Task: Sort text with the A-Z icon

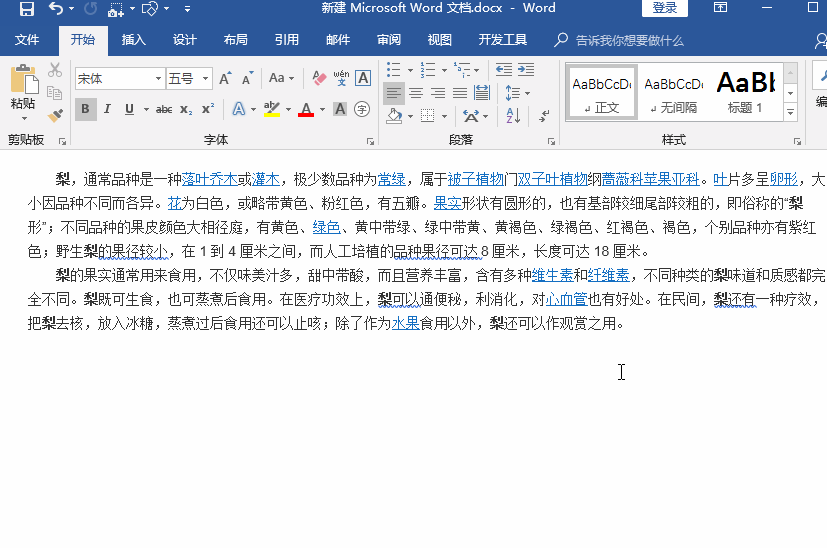Action: pos(513,116)
